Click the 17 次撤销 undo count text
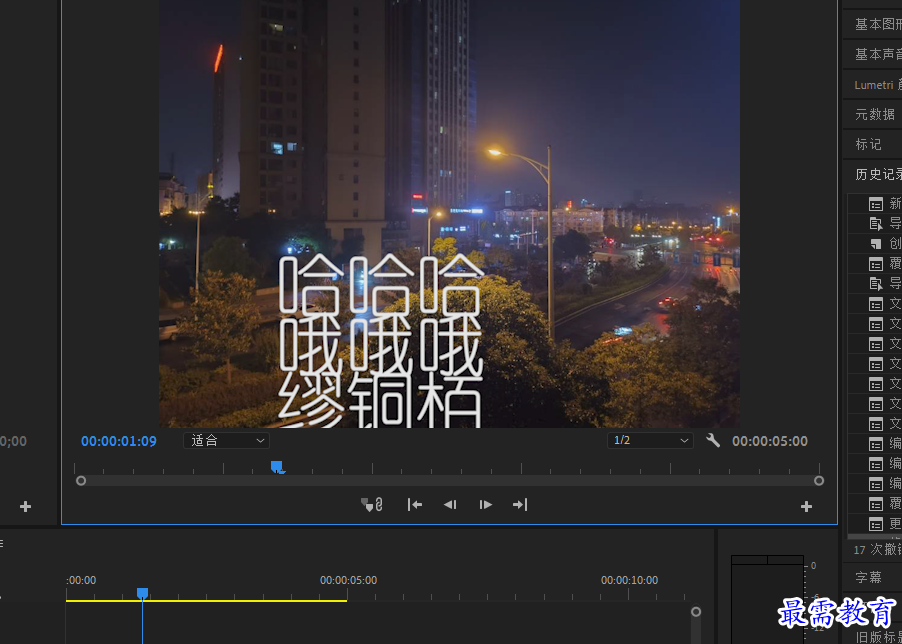Viewport: 902px width, 644px height. tap(877, 550)
